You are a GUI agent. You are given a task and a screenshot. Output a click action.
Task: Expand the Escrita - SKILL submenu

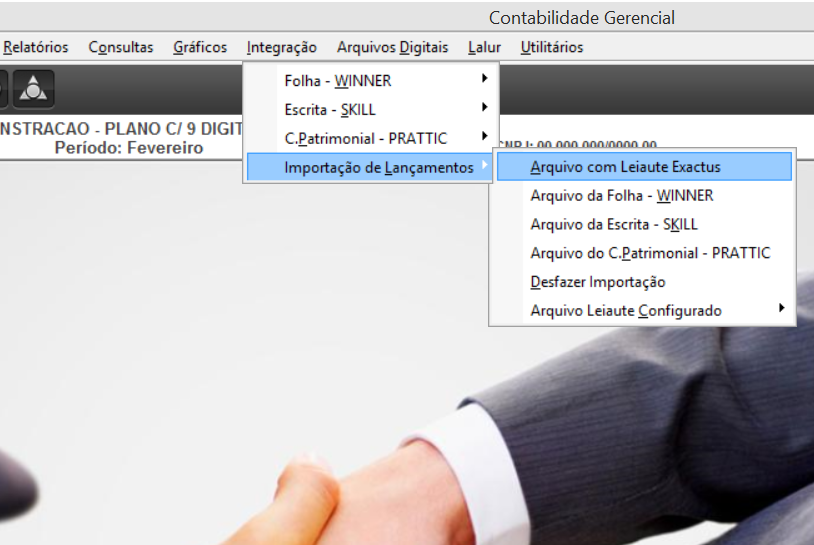click(369, 110)
